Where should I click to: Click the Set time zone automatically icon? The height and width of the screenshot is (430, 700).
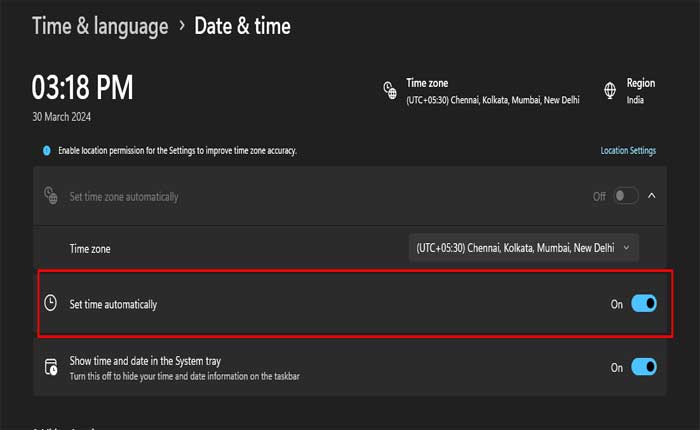[51, 196]
